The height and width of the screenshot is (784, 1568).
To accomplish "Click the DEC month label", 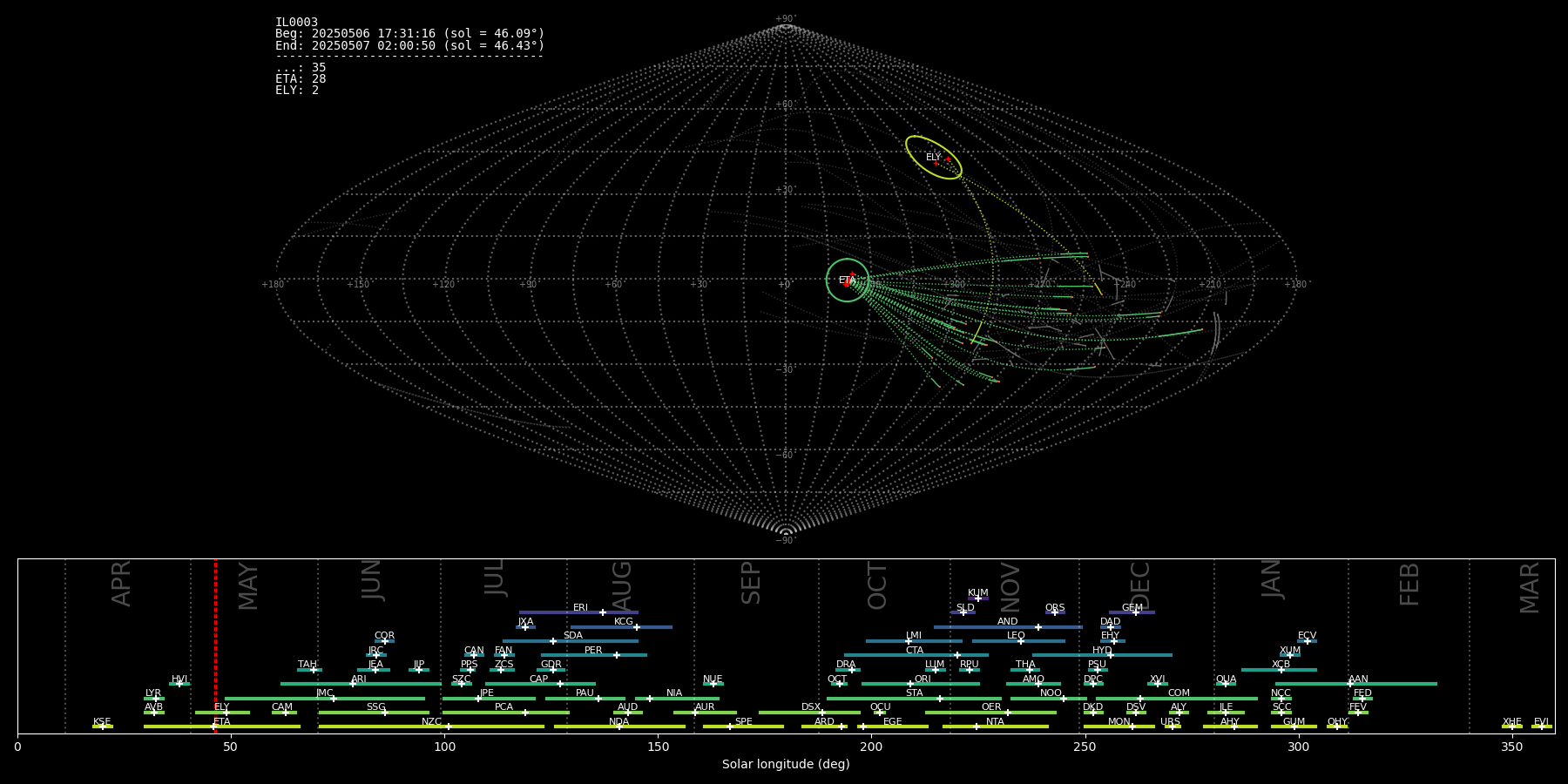I will (1140, 586).
